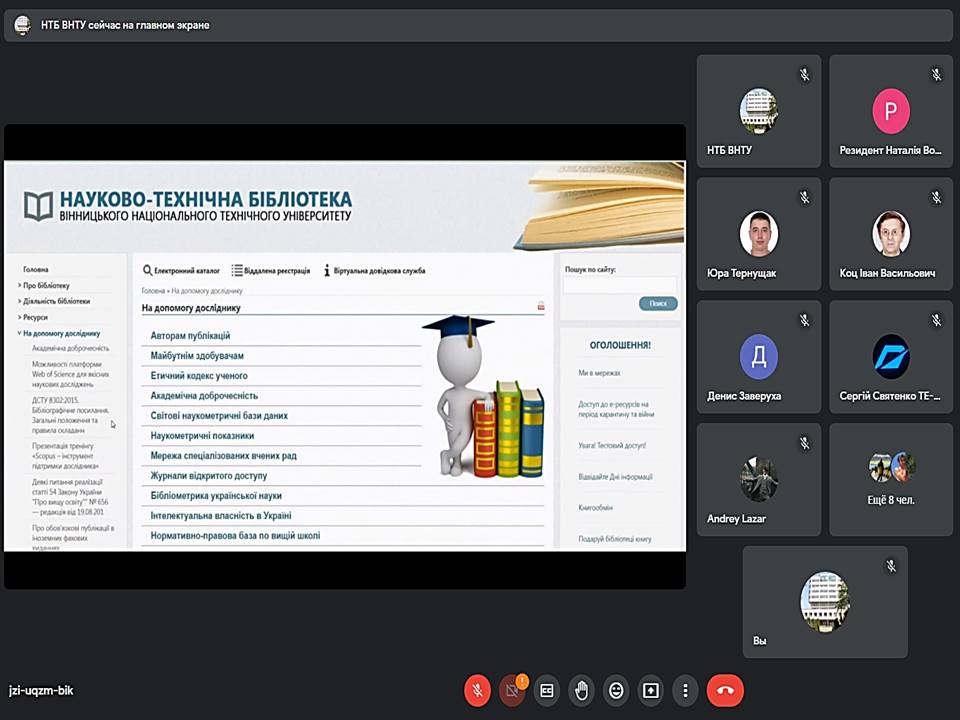Image resolution: width=960 pixels, height=720 pixels.
Task: Expand the 'Про бібліотеку' sidebar menu
Action: point(44,285)
